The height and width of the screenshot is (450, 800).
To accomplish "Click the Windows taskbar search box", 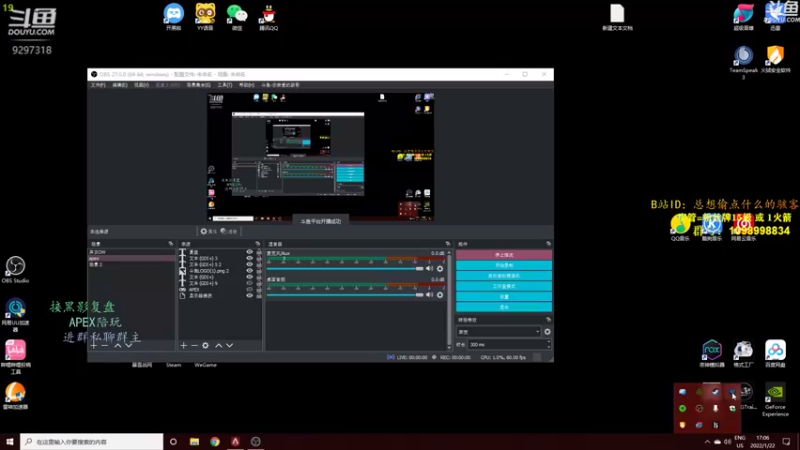I will click(x=92, y=441).
